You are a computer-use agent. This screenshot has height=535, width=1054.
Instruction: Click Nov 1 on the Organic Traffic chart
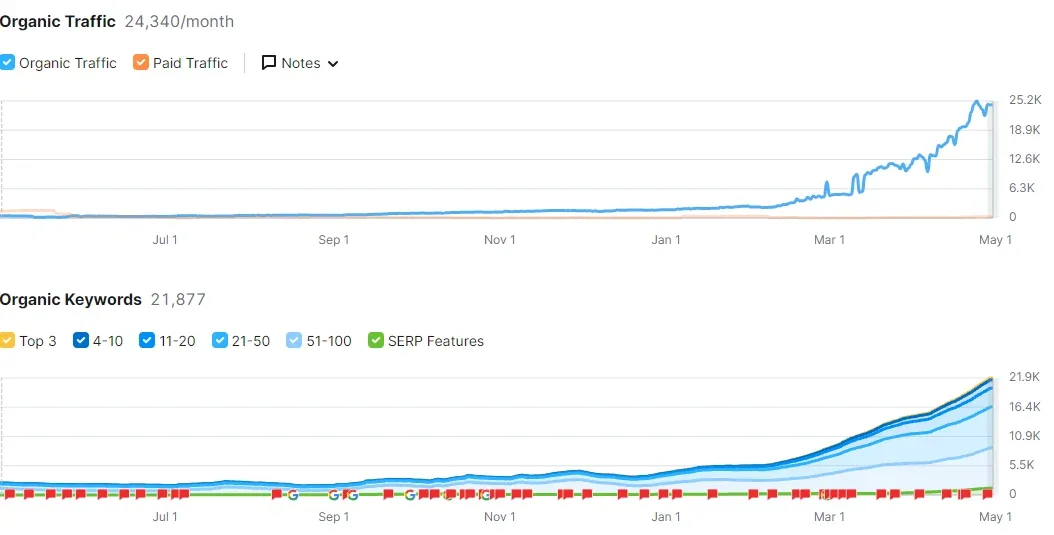[x=499, y=239]
